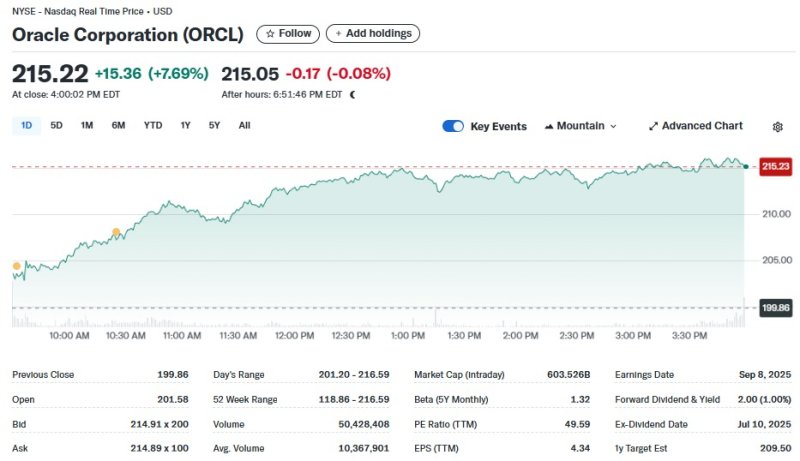Click the Advanced Chart expand icon
This screenshot has height=461, width=800.
(653, 126)
